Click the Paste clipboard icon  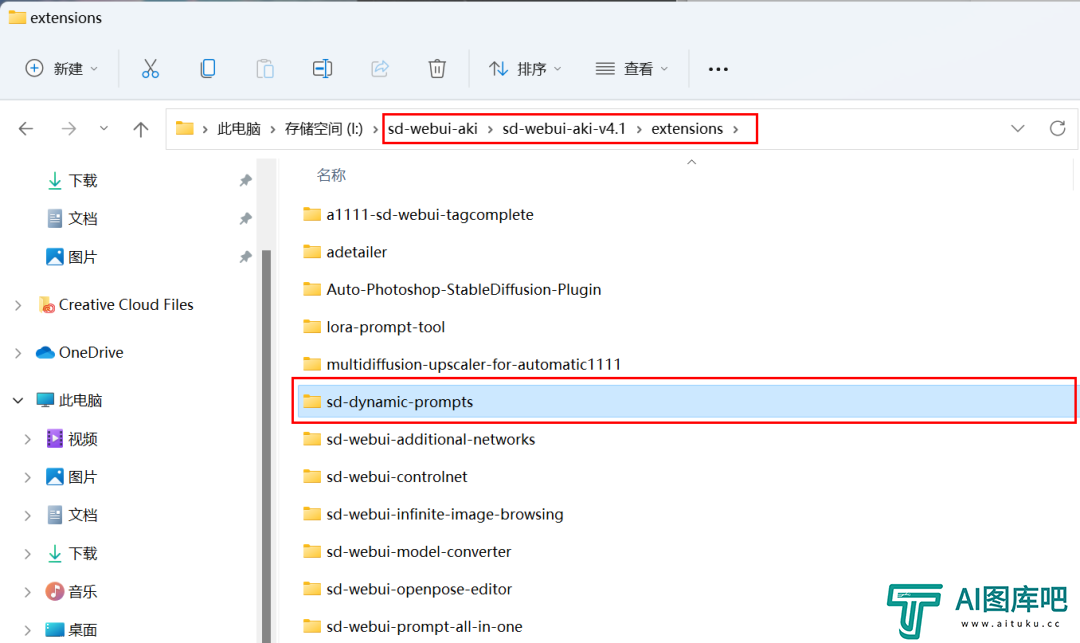(x=265, y=69)
